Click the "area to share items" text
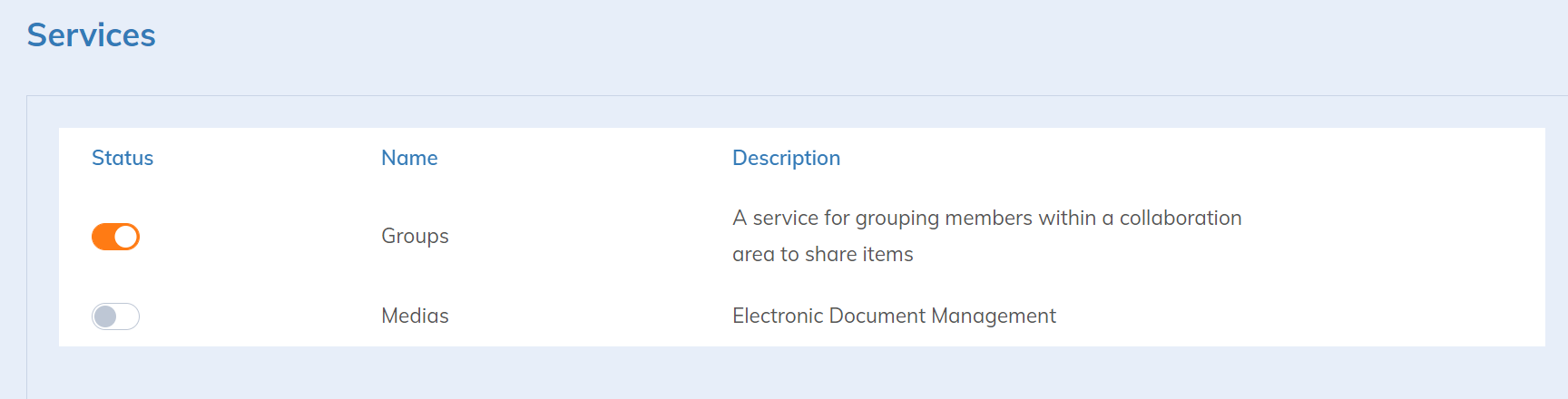The height and width of the screenshot is (399, 1568). pyautogui.click(x=822, y=254)
